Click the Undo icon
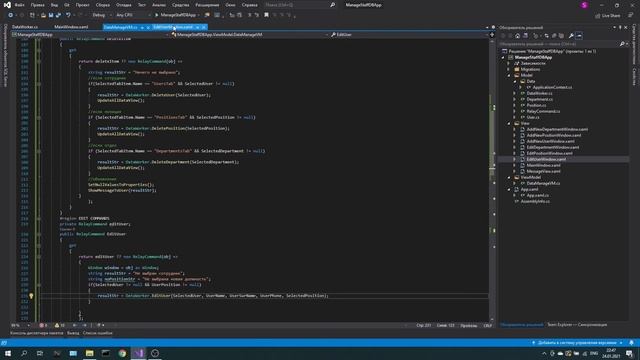This screenshot has width=640, height=360. point(68,15)
